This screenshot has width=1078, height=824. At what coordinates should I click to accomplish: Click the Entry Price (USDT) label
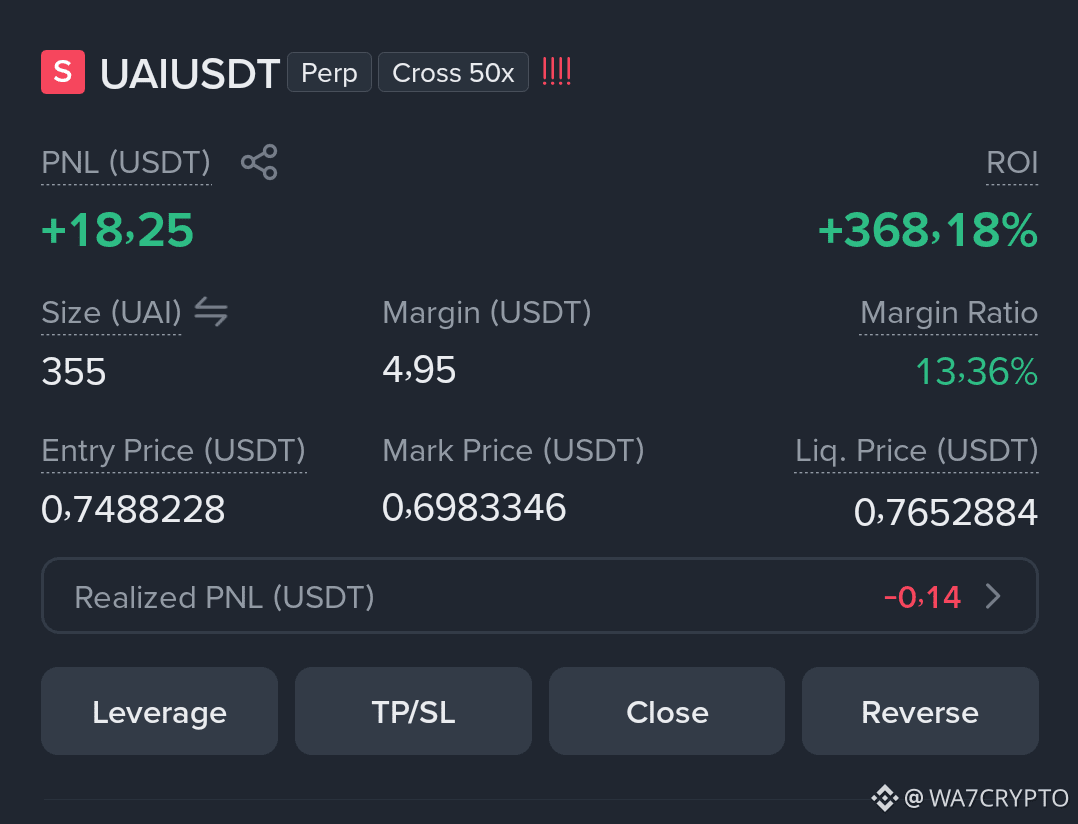coord(173,451)
